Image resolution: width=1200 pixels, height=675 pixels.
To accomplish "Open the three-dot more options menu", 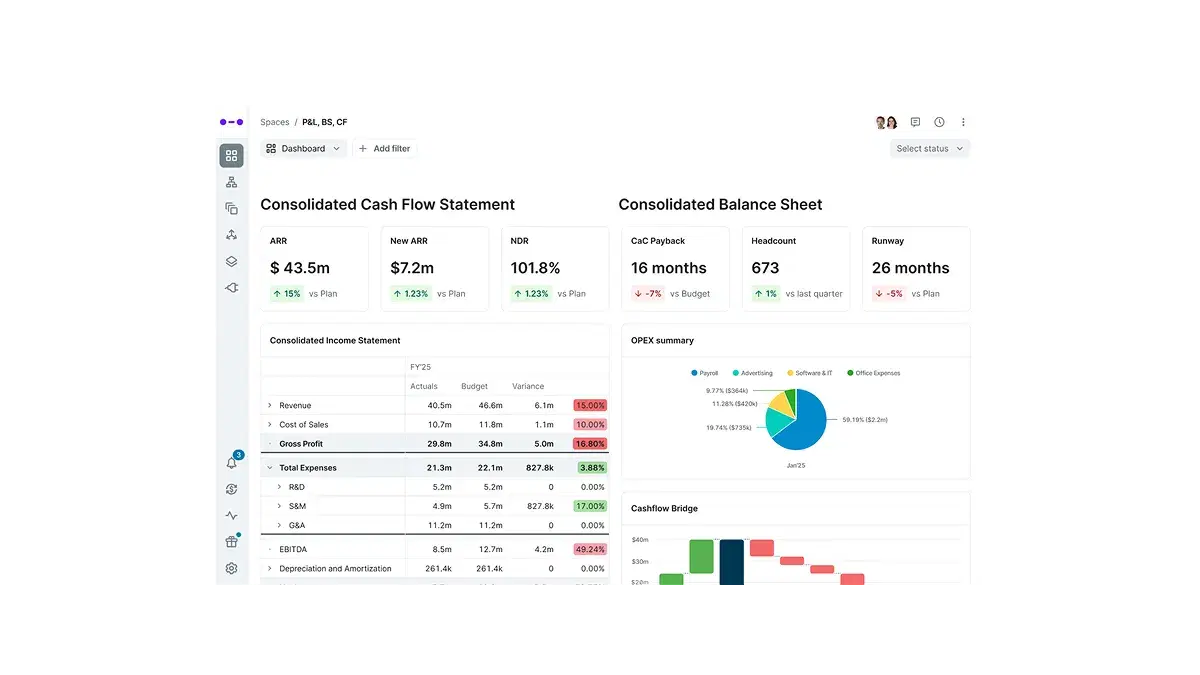I will 963,122.
